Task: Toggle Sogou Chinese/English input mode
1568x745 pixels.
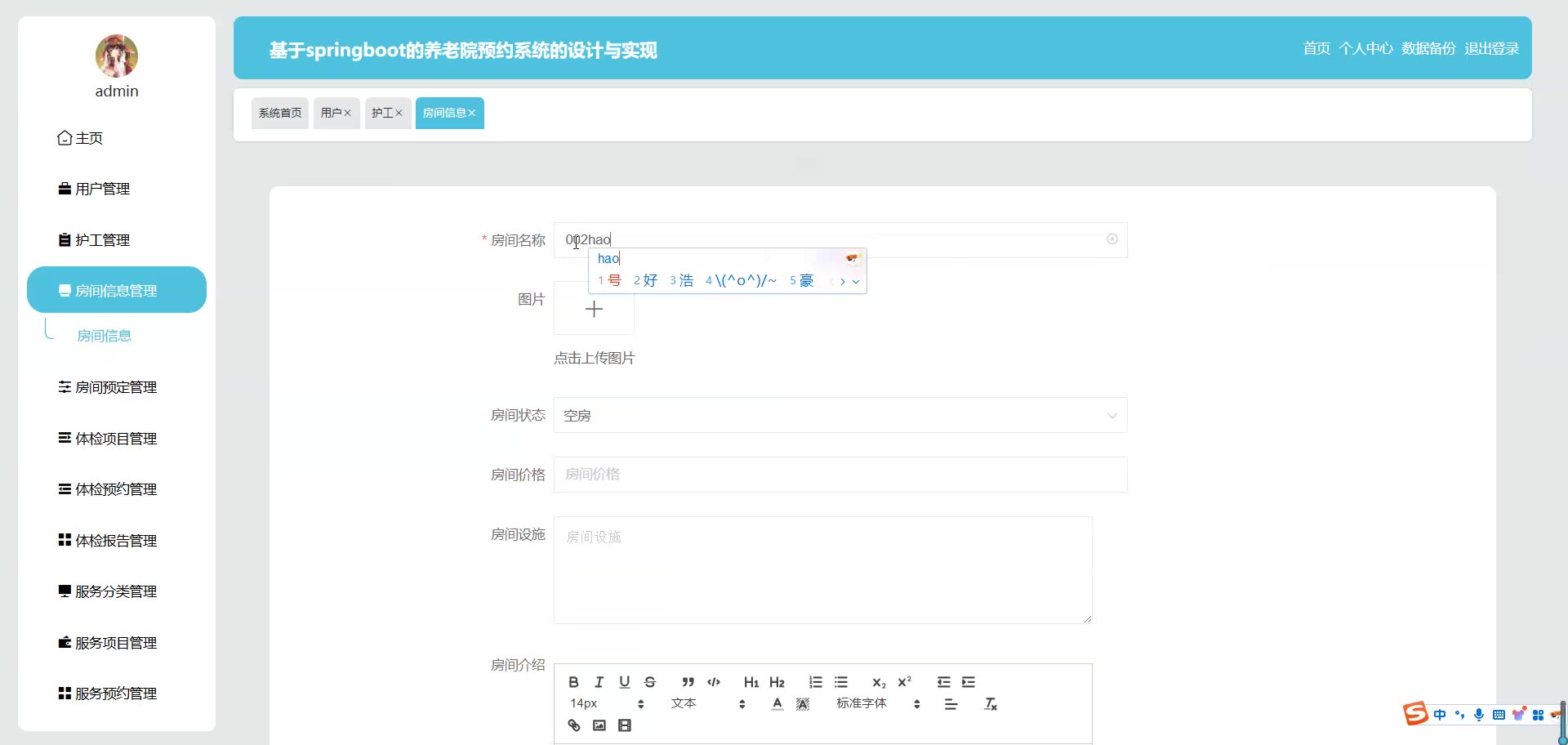Action: (x=1440, y=715)
